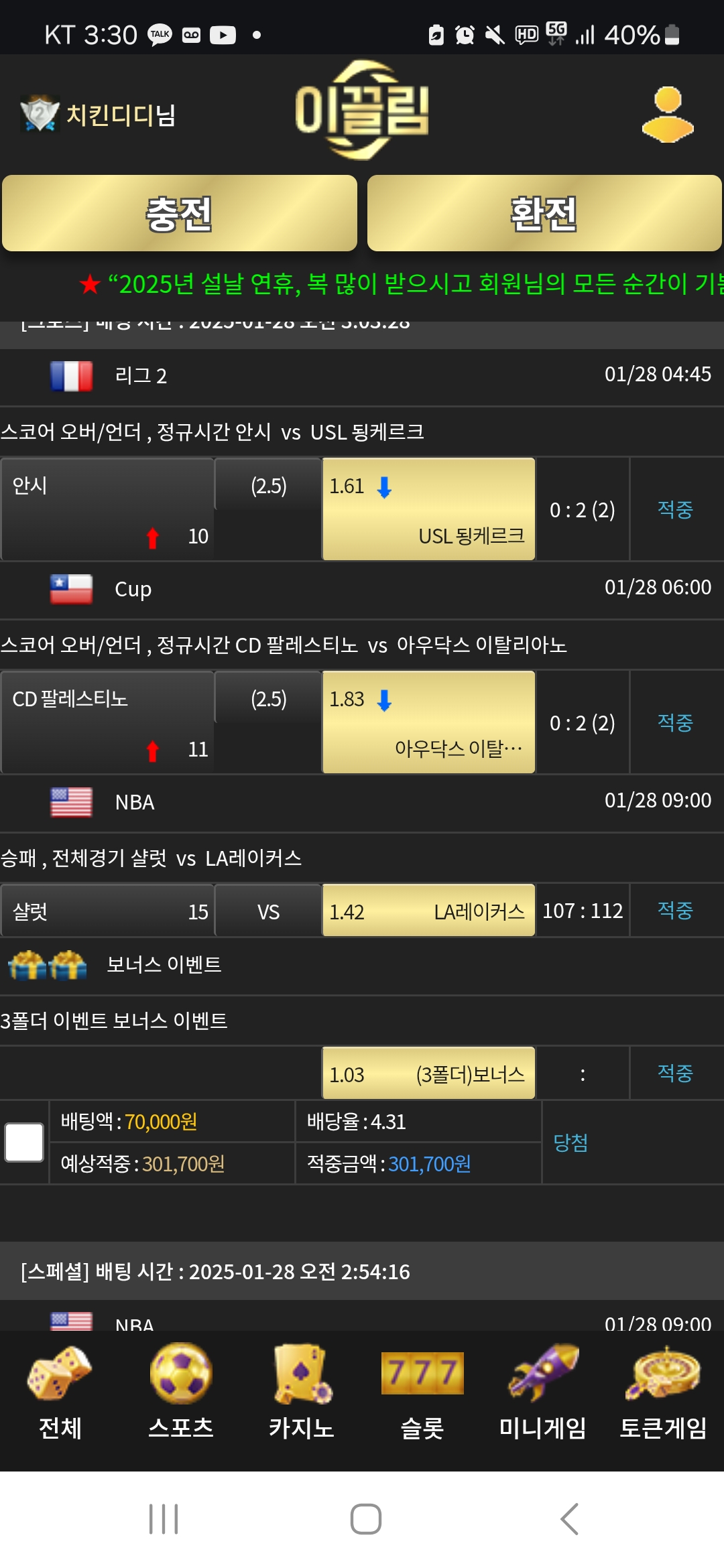Click the 환전 button
724x1568 pixels.
[544, 213]
